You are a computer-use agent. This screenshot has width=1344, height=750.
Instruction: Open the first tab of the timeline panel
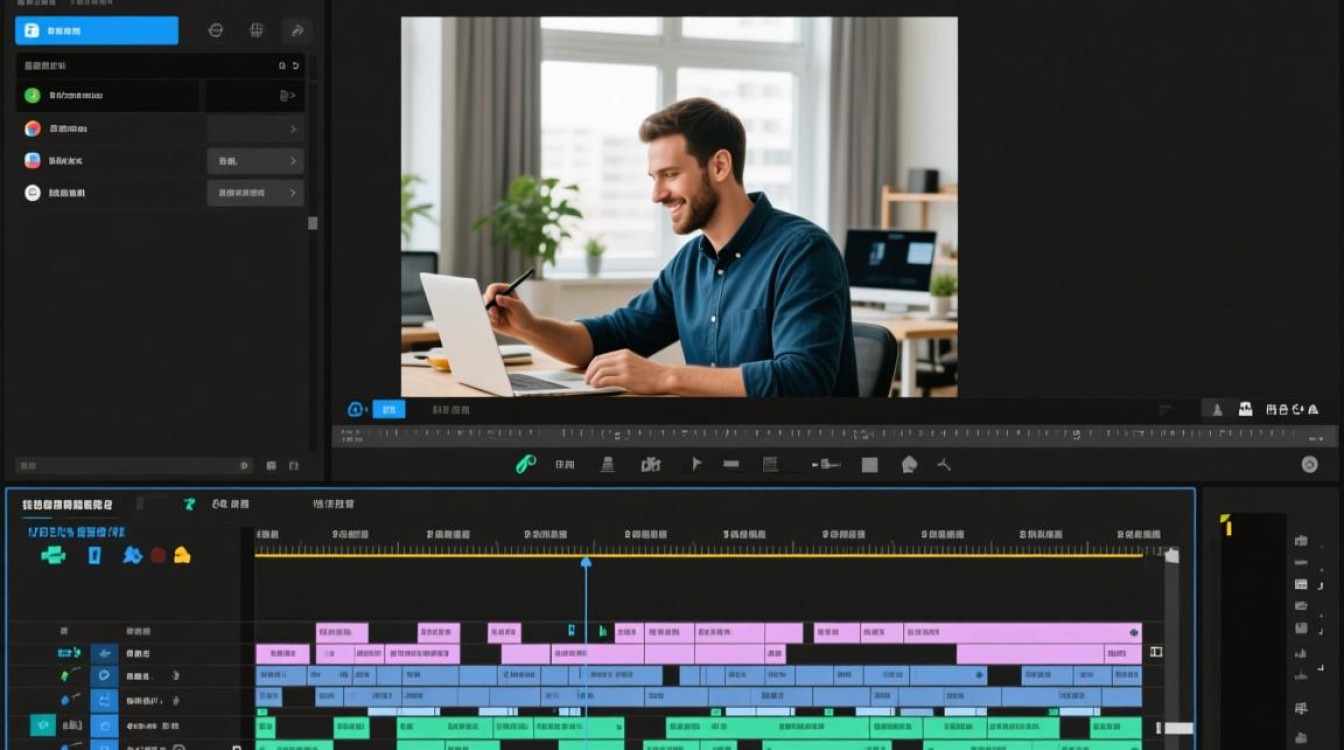point(68,505)
